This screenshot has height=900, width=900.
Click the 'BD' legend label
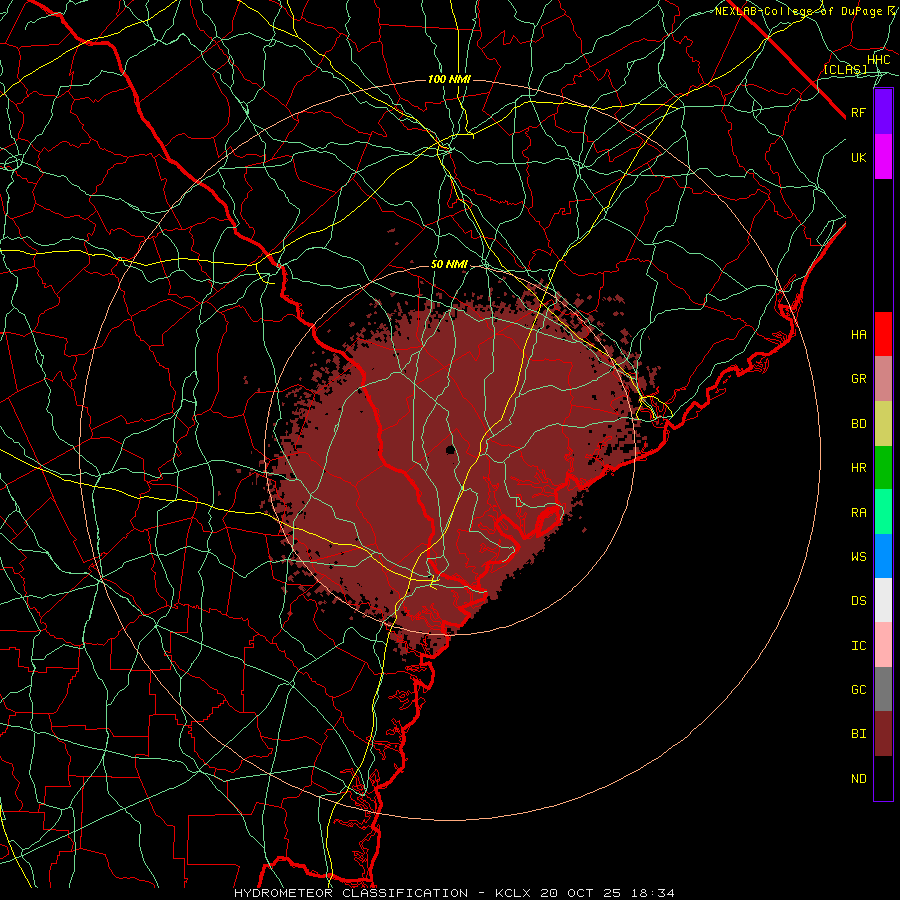pos(859,424)
